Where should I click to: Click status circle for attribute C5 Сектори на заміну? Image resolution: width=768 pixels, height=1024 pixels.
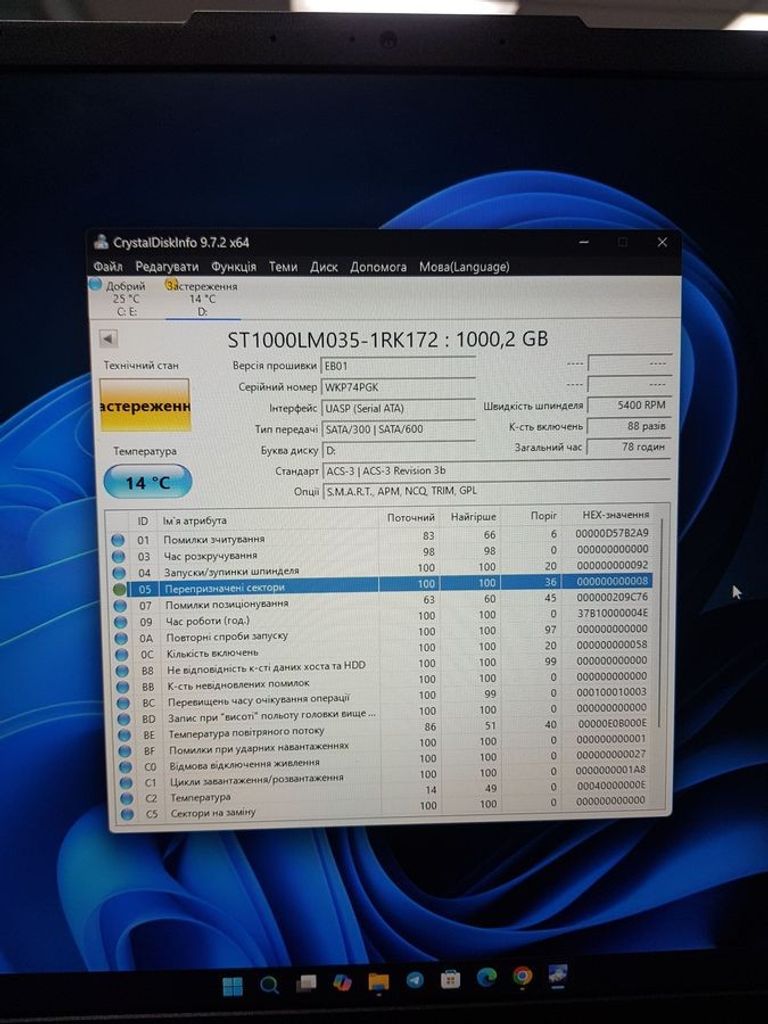coord(127,814)
